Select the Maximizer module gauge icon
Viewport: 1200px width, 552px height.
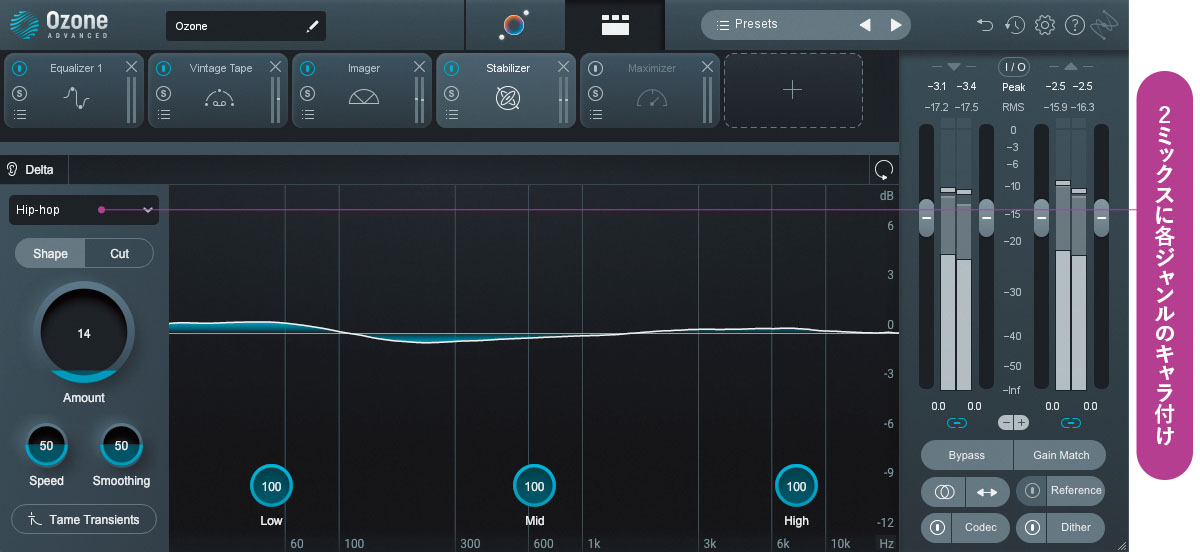[652, 97]
